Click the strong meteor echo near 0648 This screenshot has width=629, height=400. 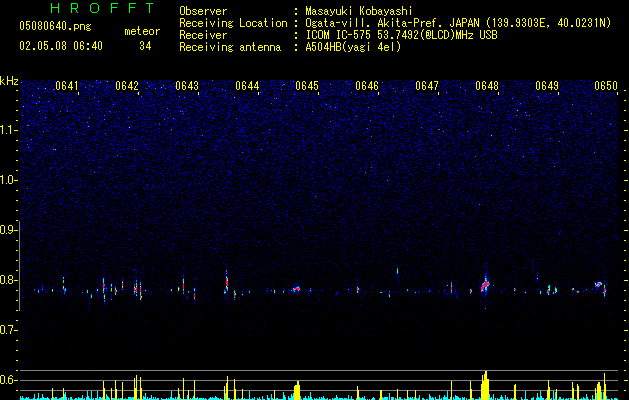[x=485, y=285]
